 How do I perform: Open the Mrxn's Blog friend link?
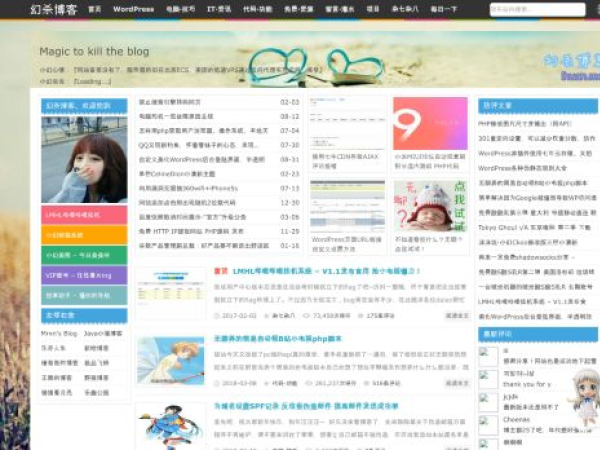tap(59, 332)
